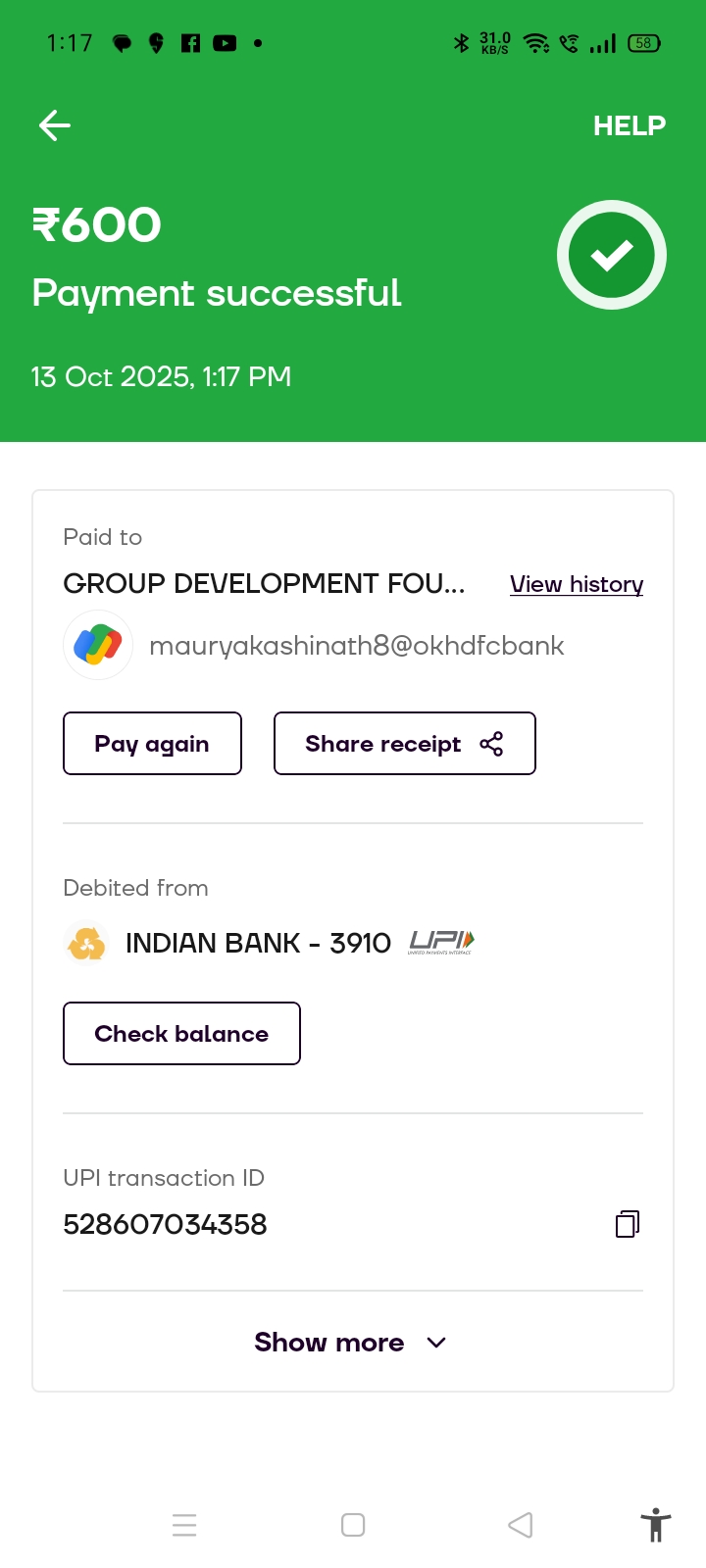Open the HELP page
The height and width of the screenshot is (1568, 706).
(x=629, y=125)
